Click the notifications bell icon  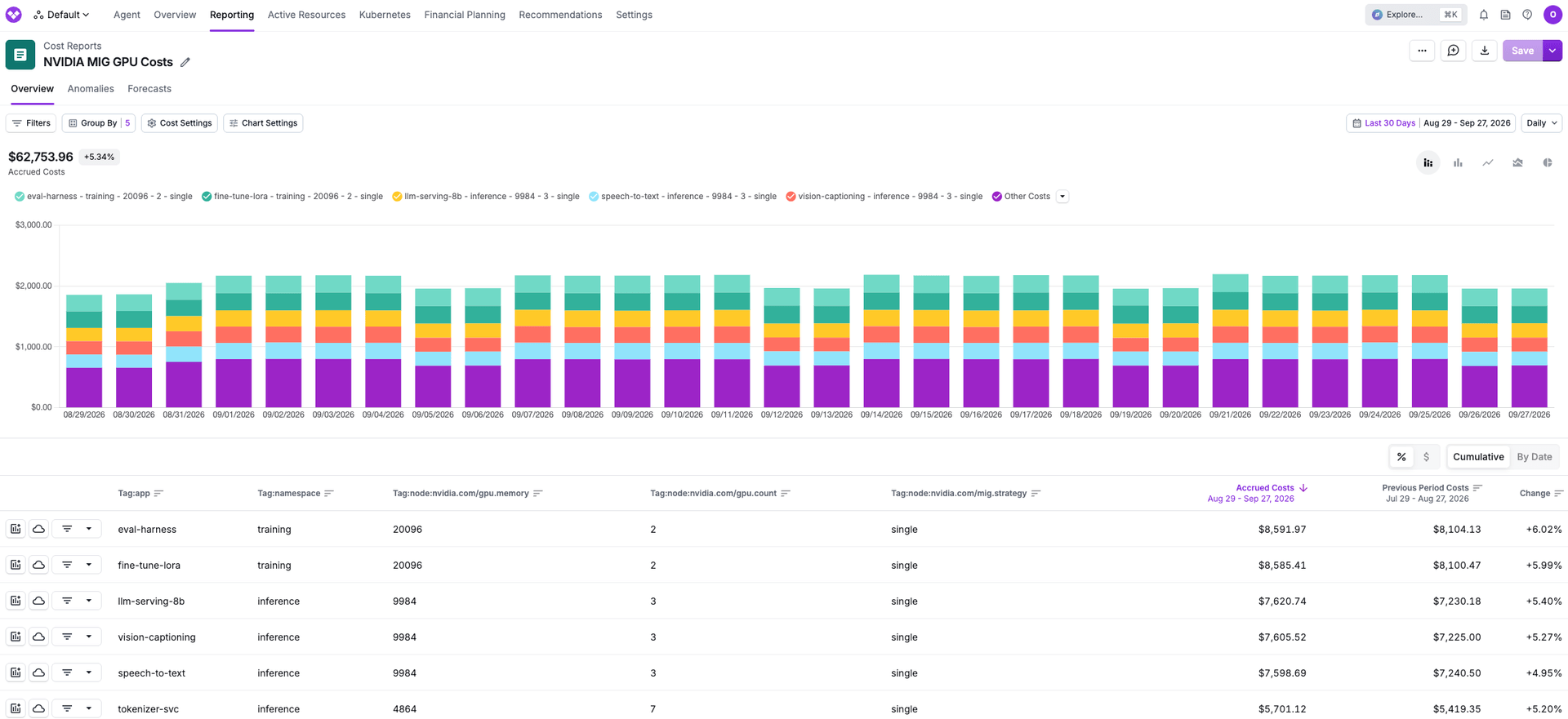tap(1484, 15)
